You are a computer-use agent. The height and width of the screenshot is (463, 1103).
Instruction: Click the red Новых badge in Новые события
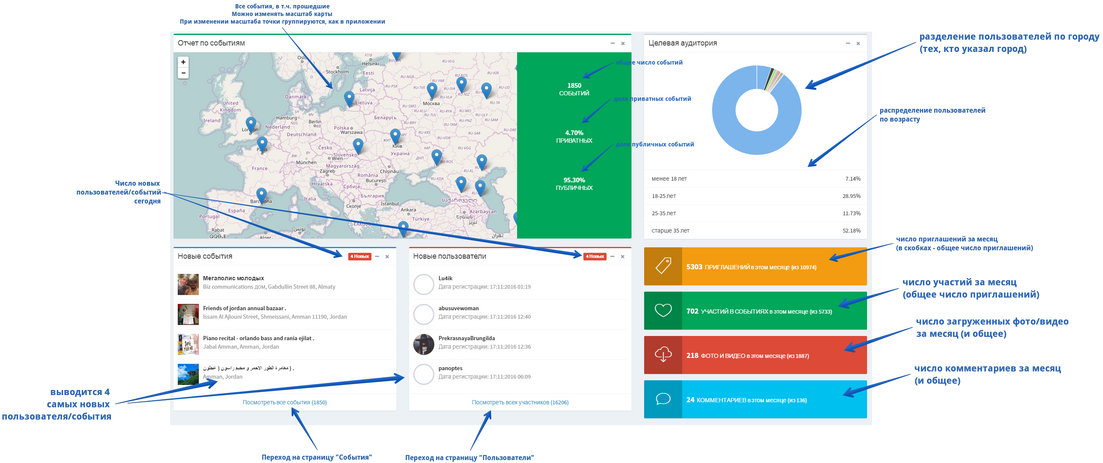(x=359, y=257)
